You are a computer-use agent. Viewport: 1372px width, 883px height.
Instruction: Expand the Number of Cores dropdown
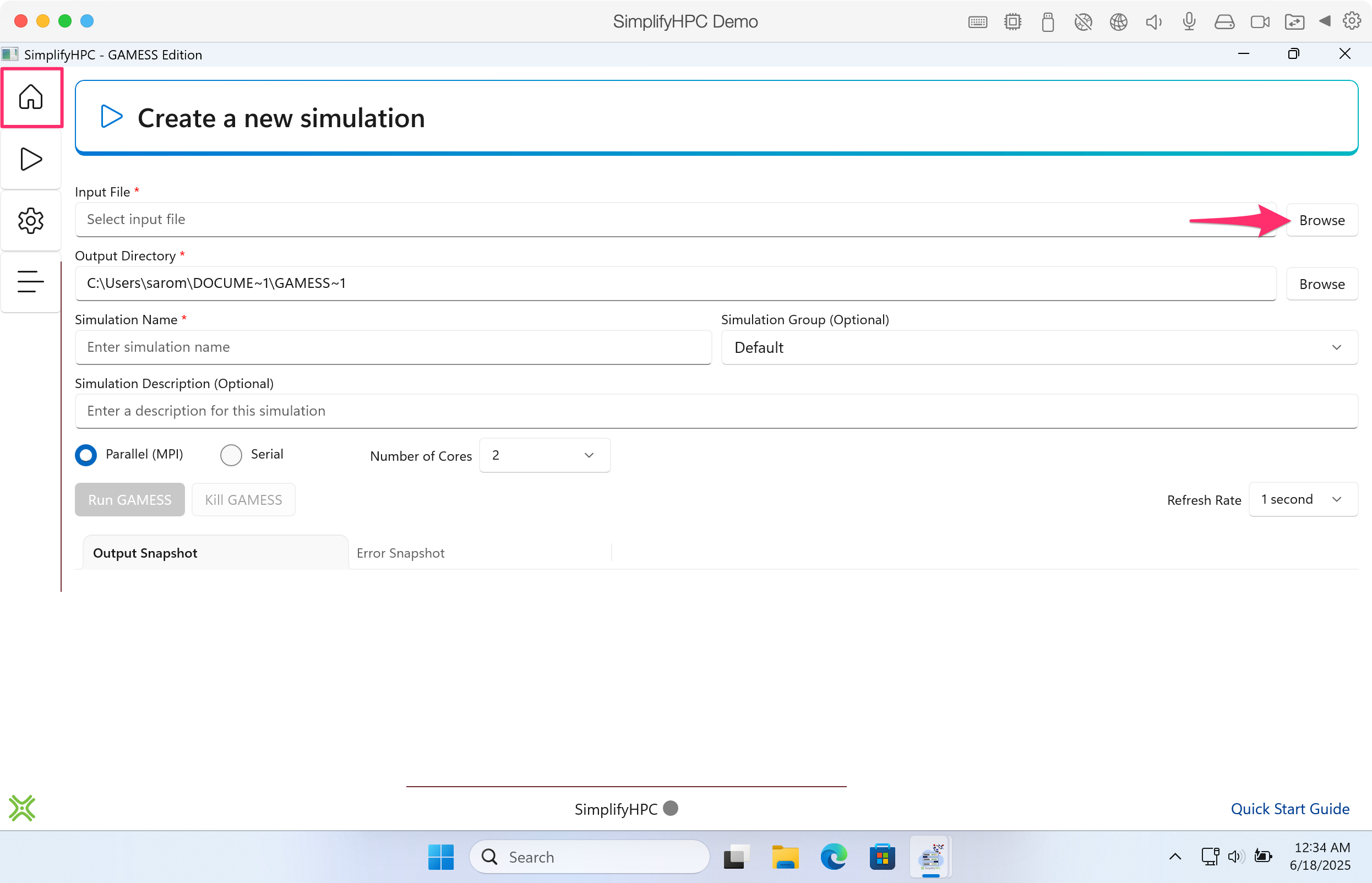(x=544, y=455)
